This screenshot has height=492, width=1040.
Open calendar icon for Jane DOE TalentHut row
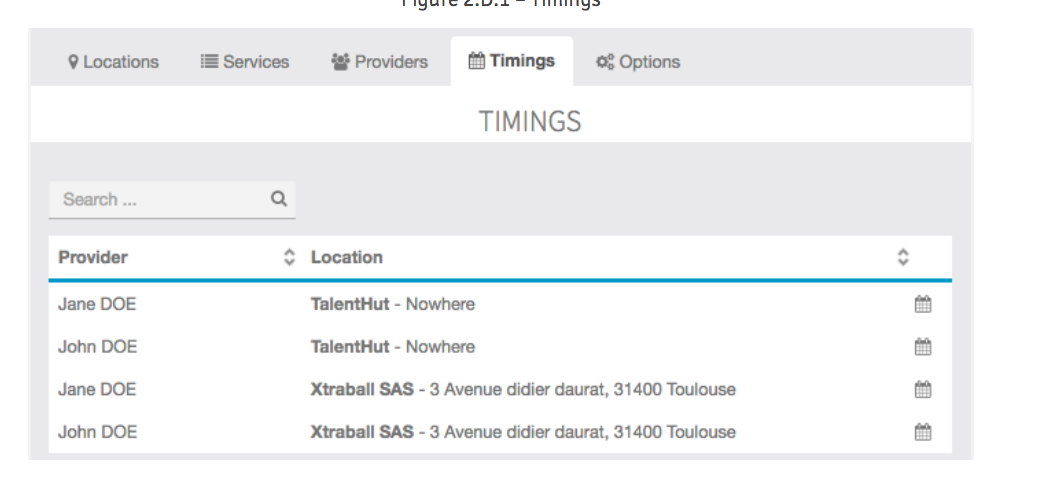pyautogui.click(x=922, y=305)
